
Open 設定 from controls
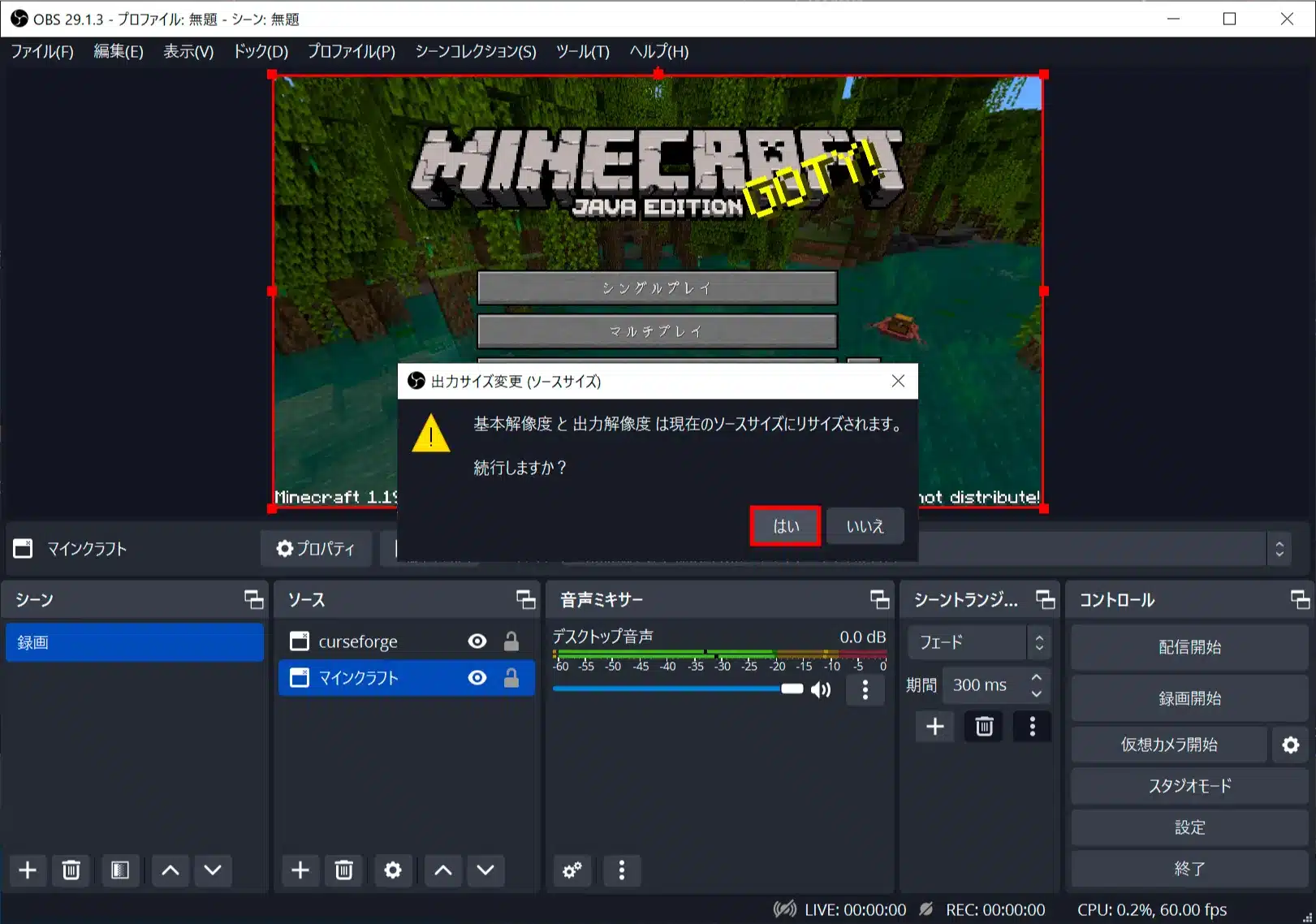[x=1189, y=827]
